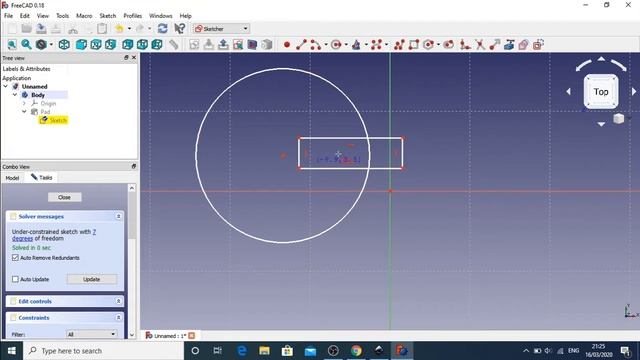Collapse the Edit controls section
This screenshot has height=360, width=640.
[x=118, y=301]
